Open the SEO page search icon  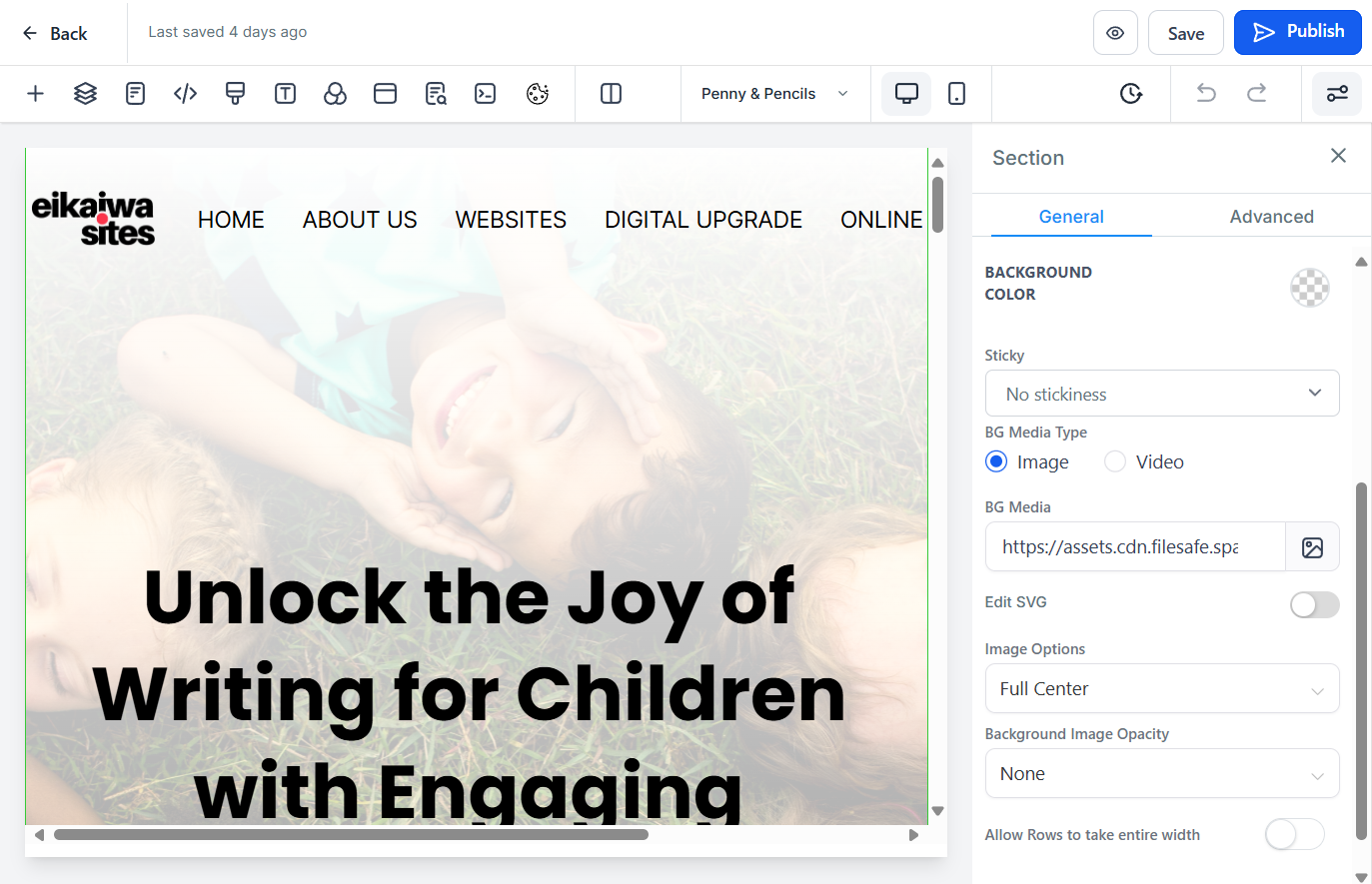pos(436,94)
